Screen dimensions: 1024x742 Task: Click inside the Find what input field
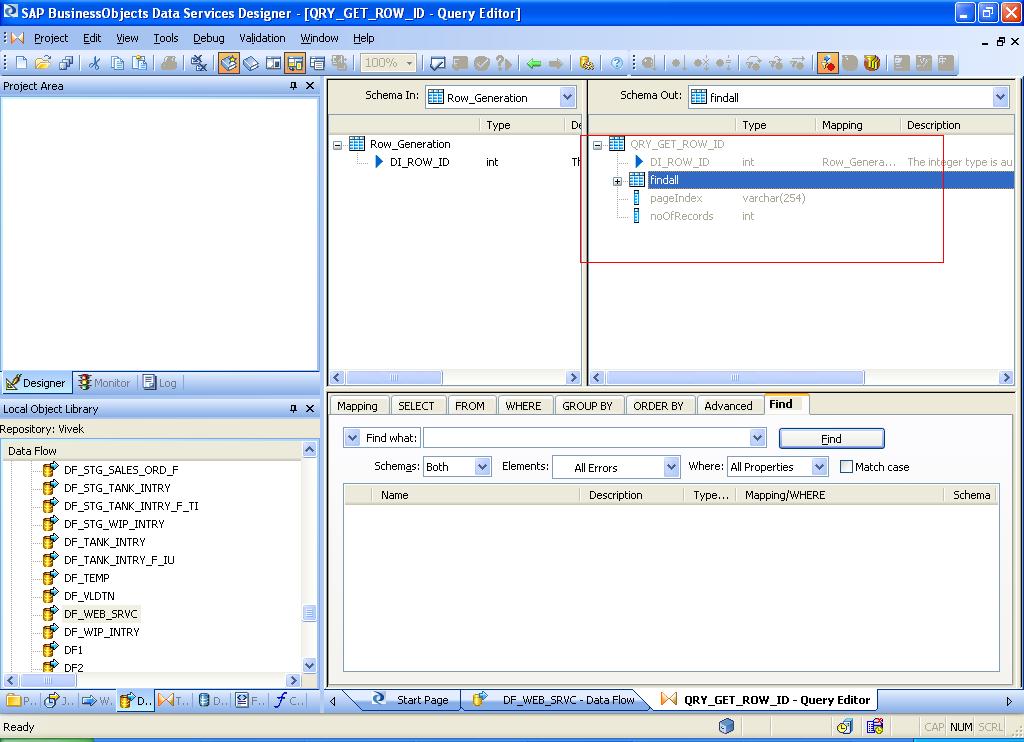click(x=587, y=438)
